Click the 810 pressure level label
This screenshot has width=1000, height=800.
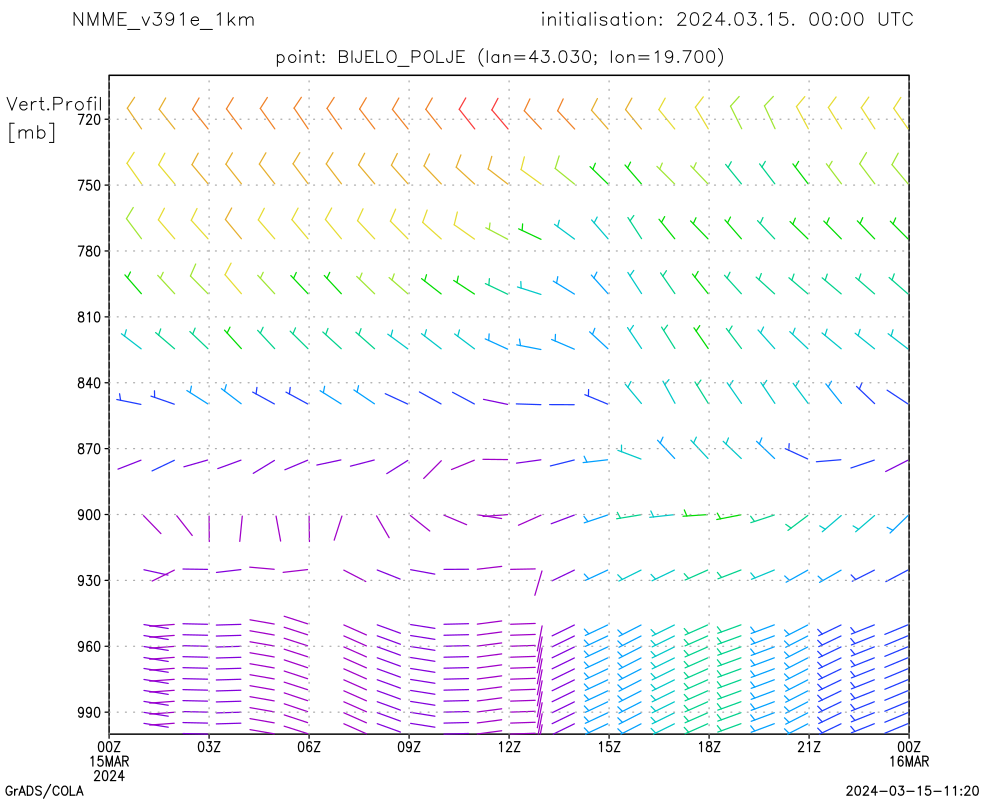[89, 317]
